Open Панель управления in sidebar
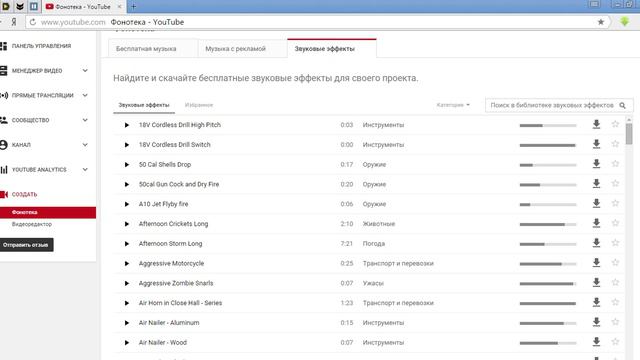 [41, 46]
